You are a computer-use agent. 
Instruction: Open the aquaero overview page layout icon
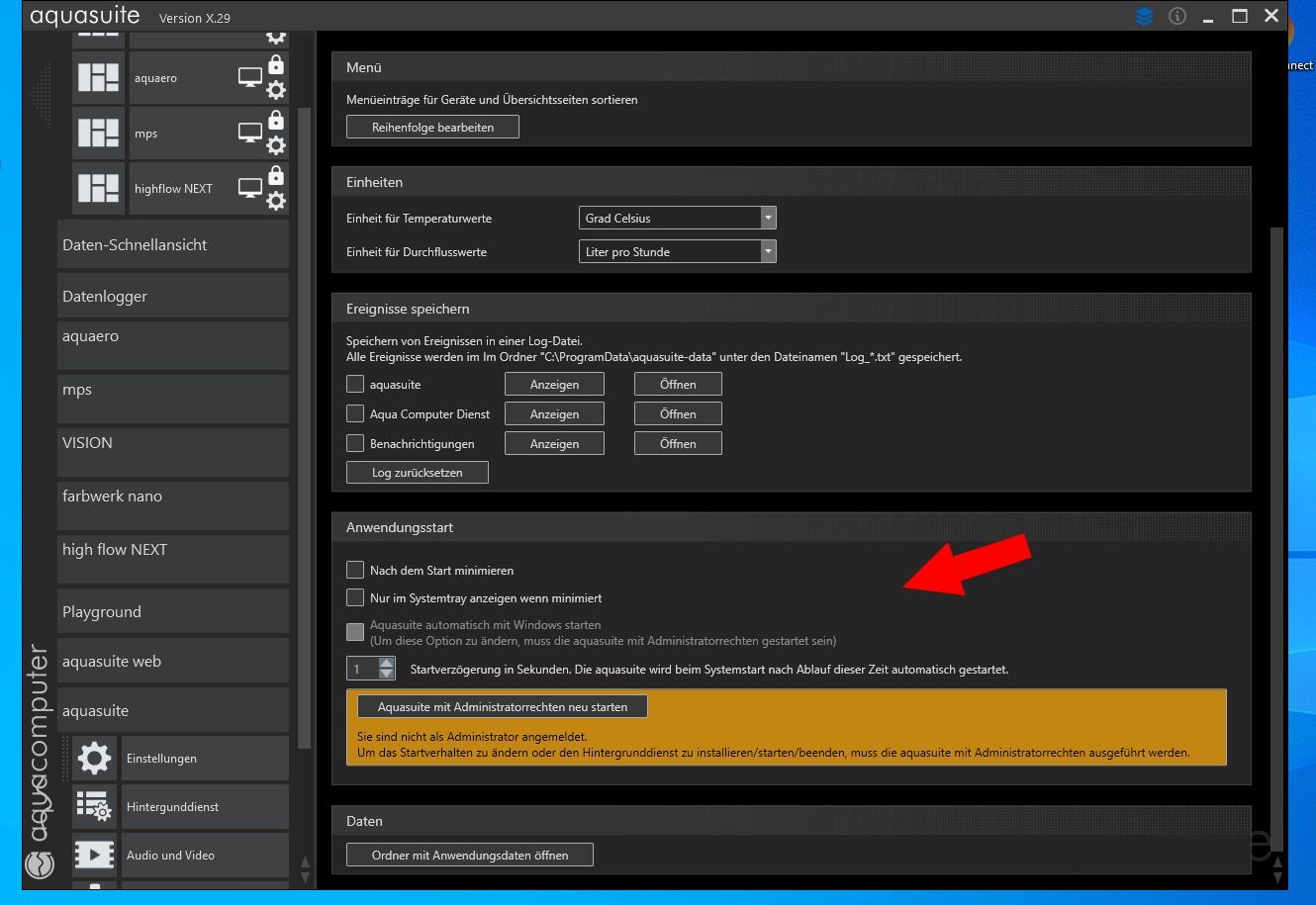click(98, 78)
